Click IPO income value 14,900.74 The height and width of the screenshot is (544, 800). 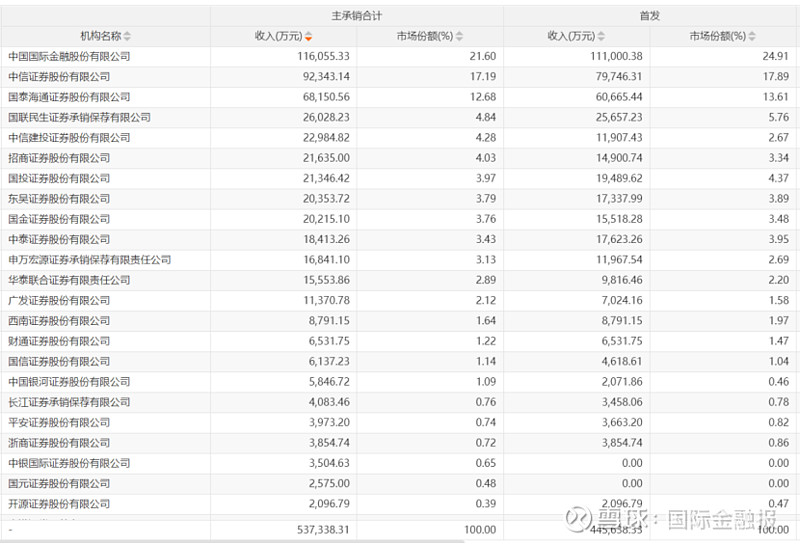click(619, 158)
